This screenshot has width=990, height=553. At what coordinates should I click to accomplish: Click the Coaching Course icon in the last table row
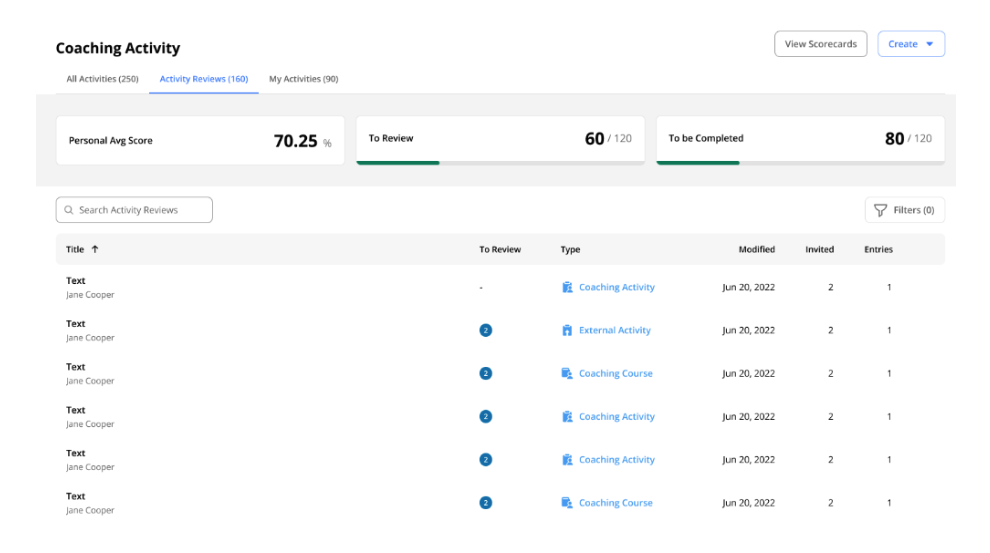pyautogui.click(x=567, y=503)
